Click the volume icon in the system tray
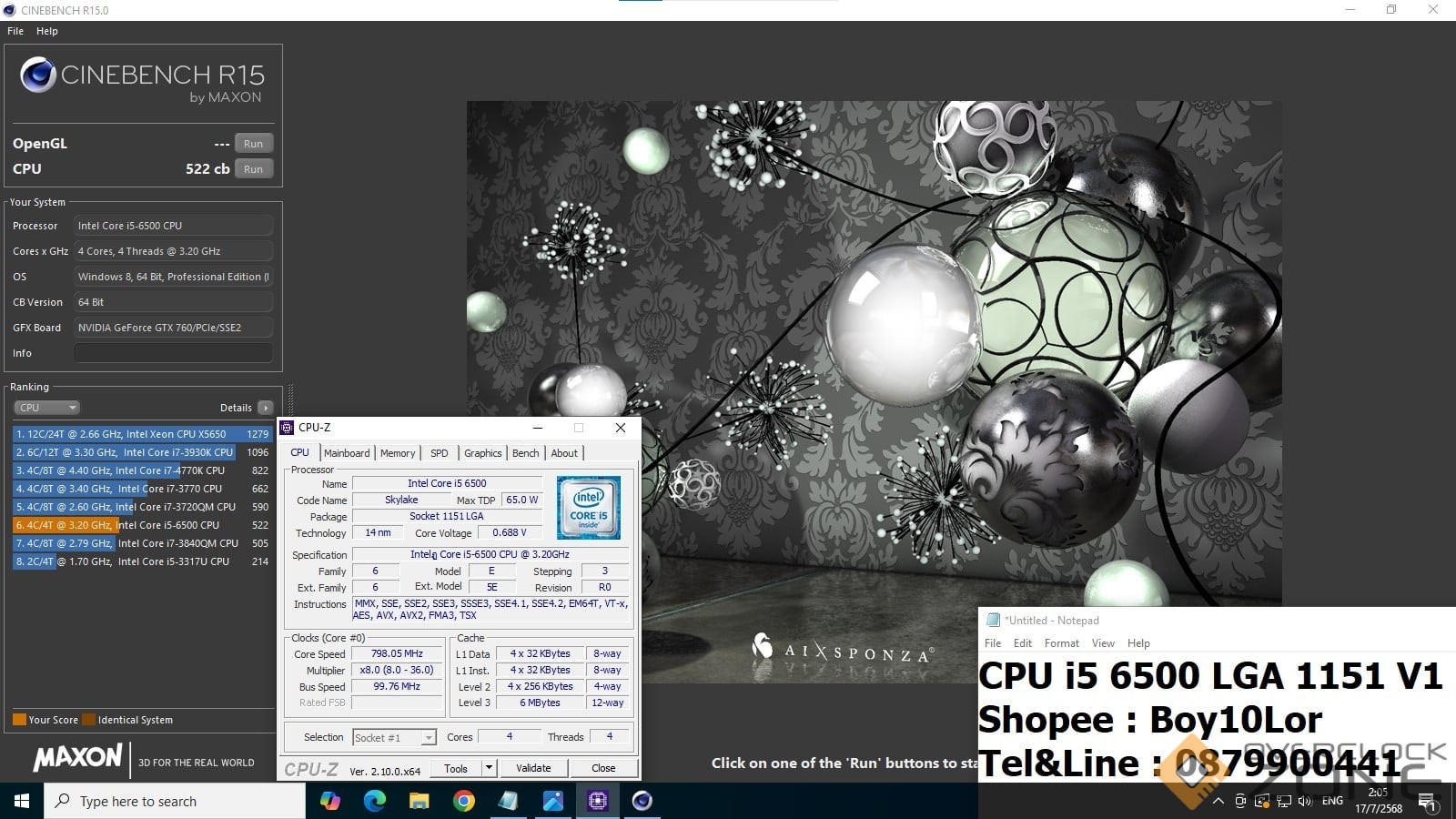This screenshot has width=1456, height=819. [x=1305, y=801]
